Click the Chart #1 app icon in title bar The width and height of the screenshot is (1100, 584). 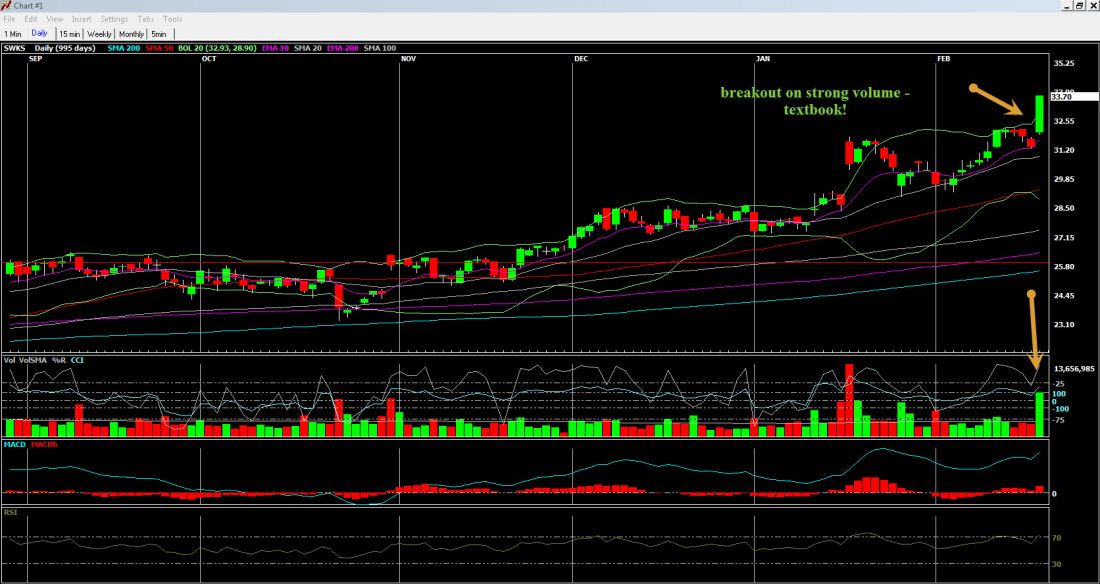[6, 6]
